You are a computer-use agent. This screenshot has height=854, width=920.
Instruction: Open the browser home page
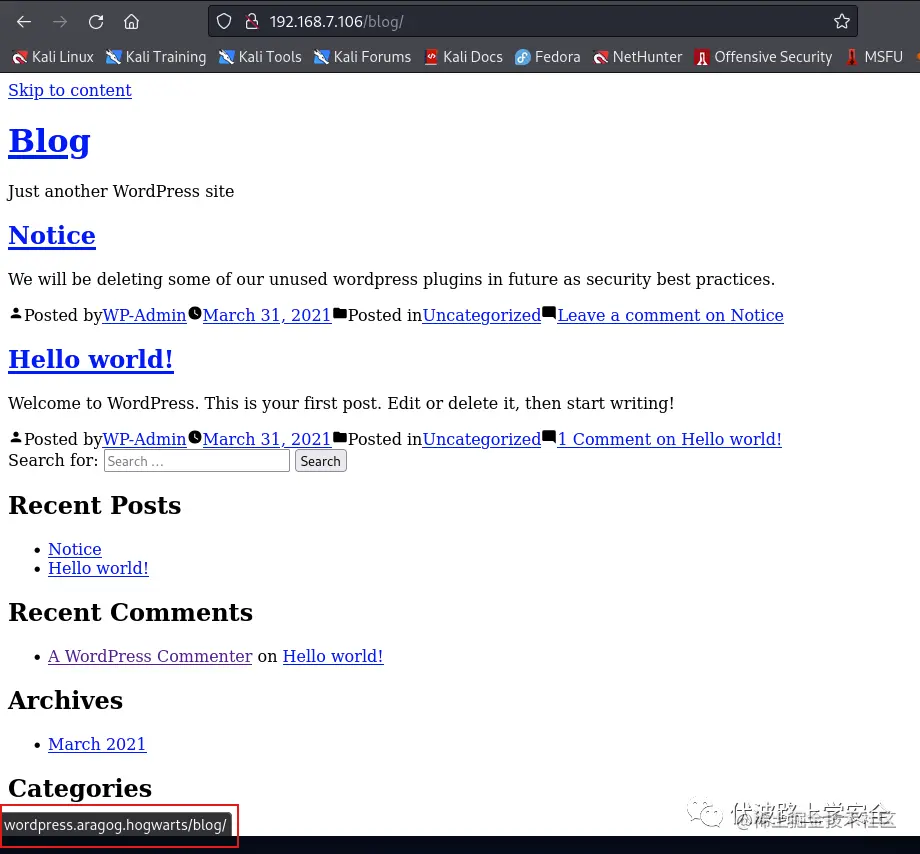[x=131, y=22]
